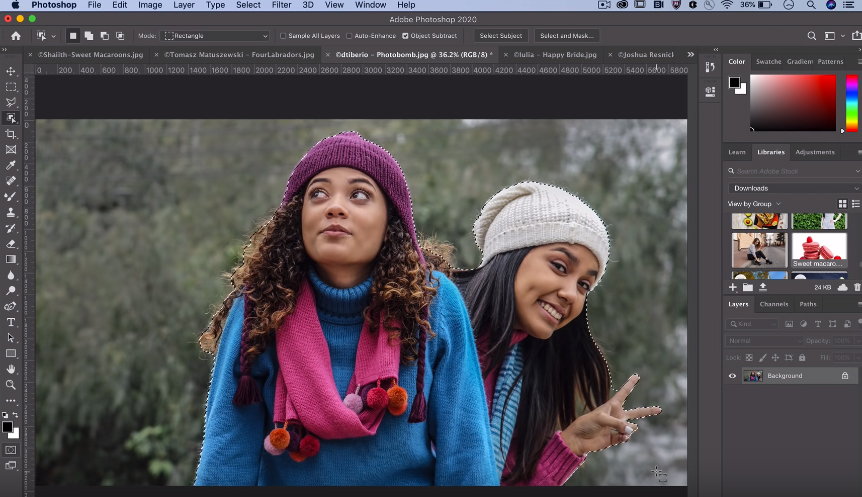The height and width of the screenshot is (497, 862).
Task: Select the Blur tool
Action: pyautogui.click(x=11, y=275)
